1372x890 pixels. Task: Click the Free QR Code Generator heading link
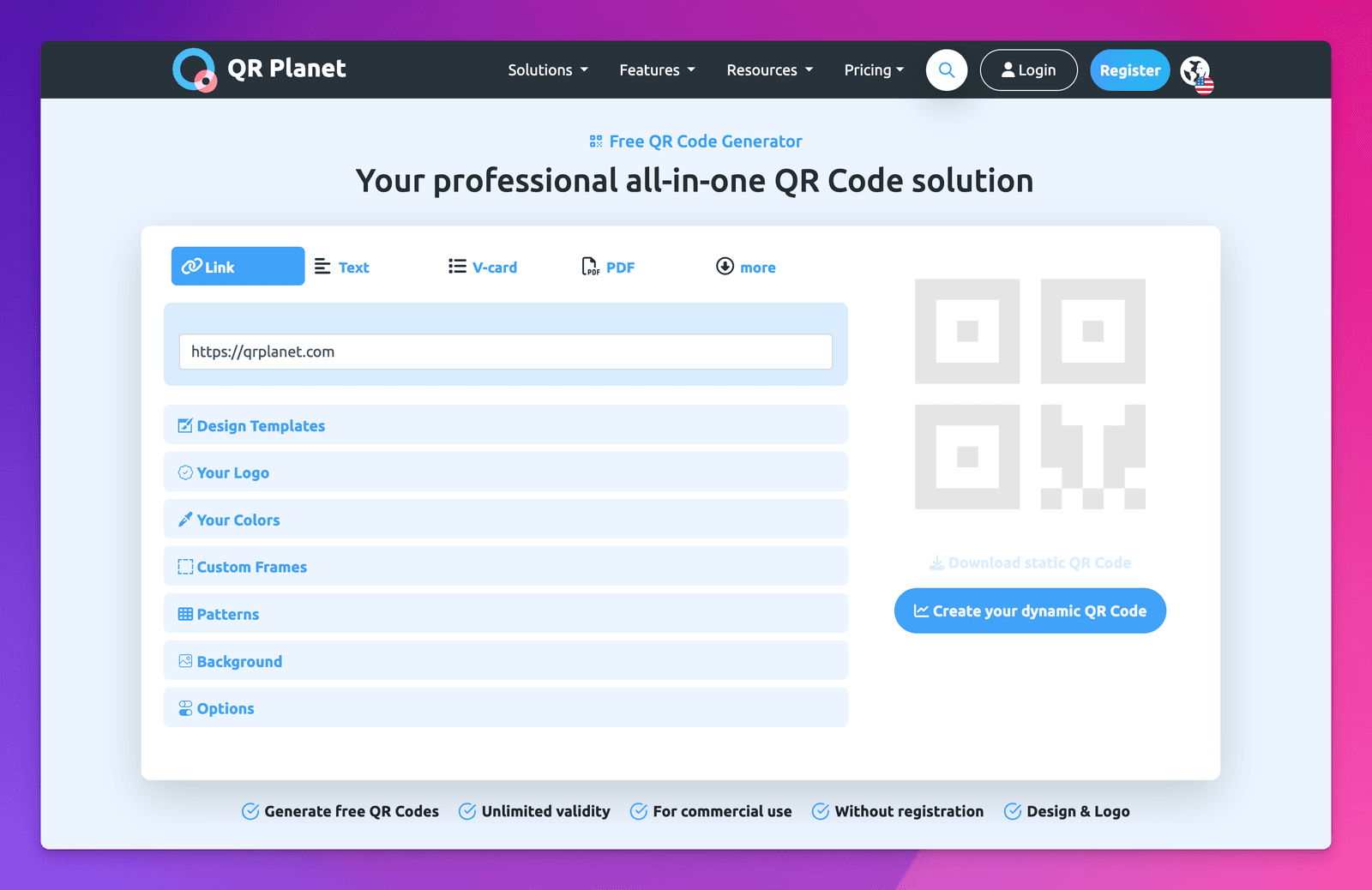point(706,141)
